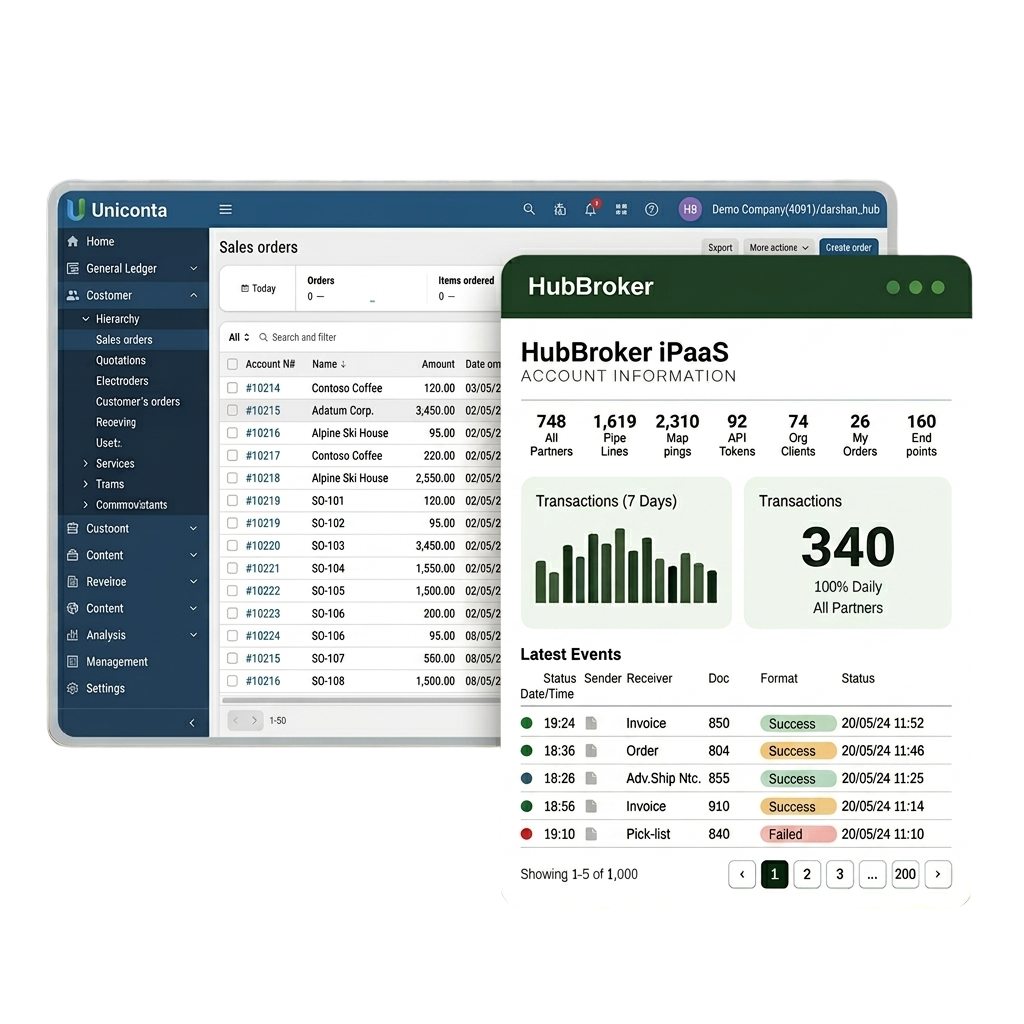This screenshot has height=1024, width=1024.
Task: Click the document icon in 19:24 event row
Action: coord(591,723)
